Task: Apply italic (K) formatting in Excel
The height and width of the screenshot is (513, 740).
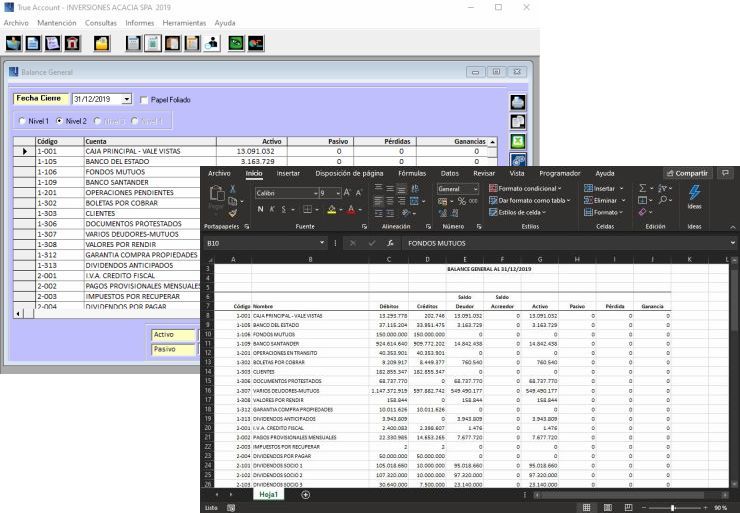Action: 272,209
